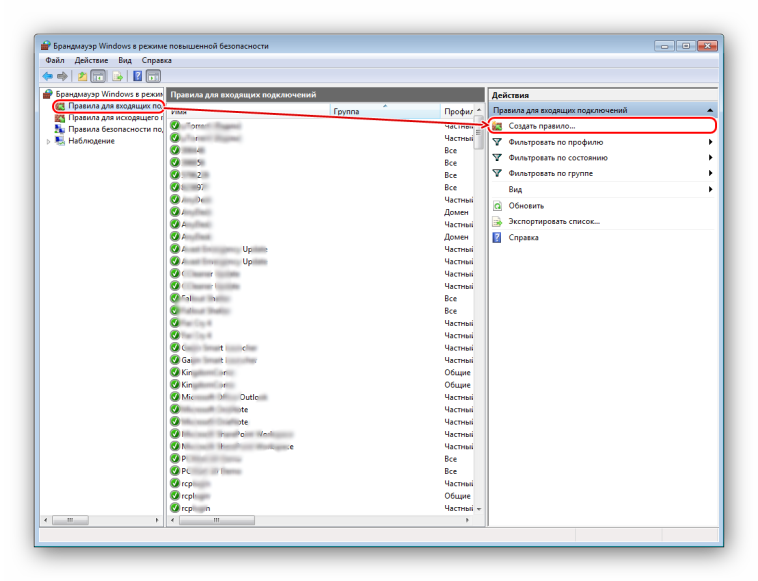Toggle the console tree show/hide toolbar icon

[98, 76]
